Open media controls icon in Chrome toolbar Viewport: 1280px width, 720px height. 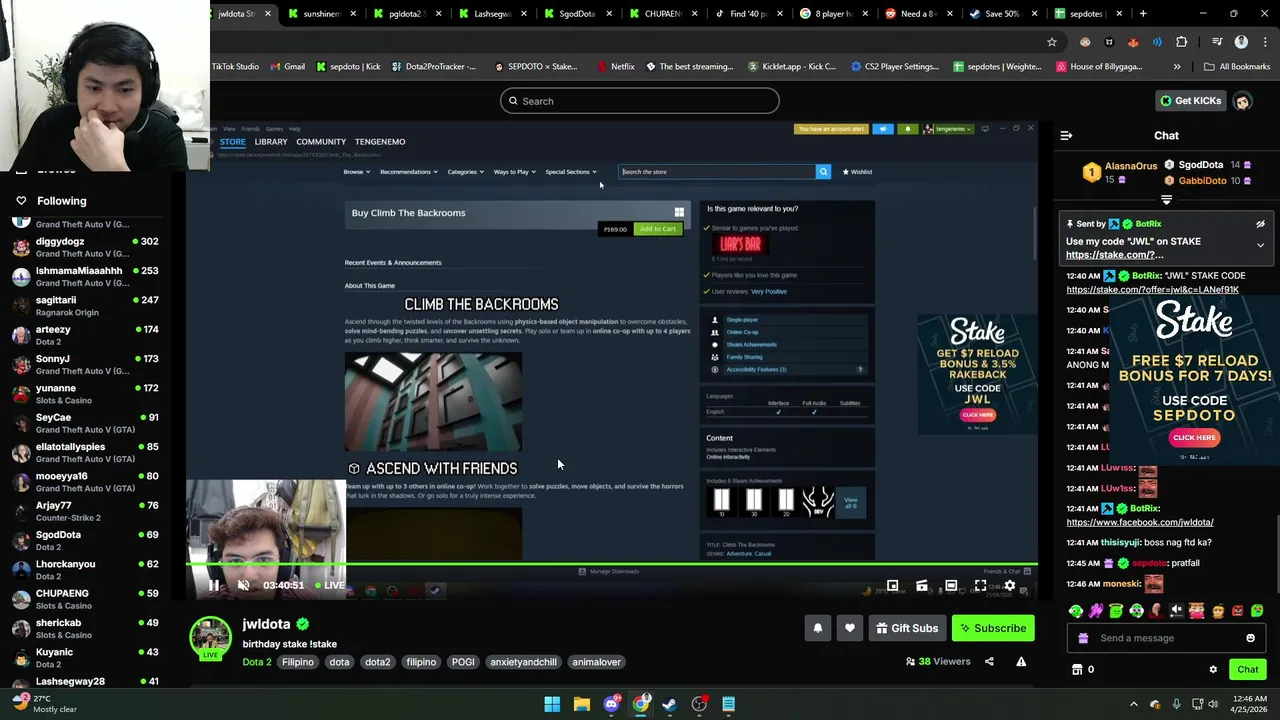(1217, 42)
